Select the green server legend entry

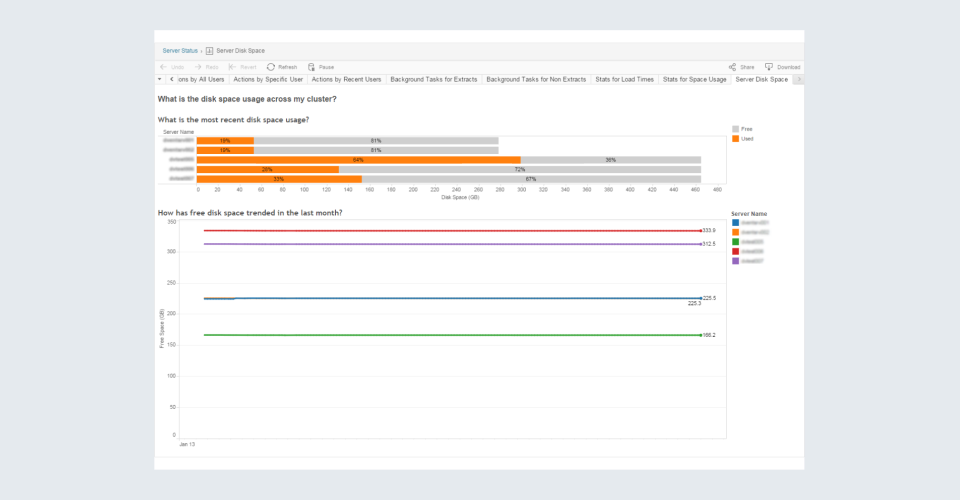coord(736,242)
